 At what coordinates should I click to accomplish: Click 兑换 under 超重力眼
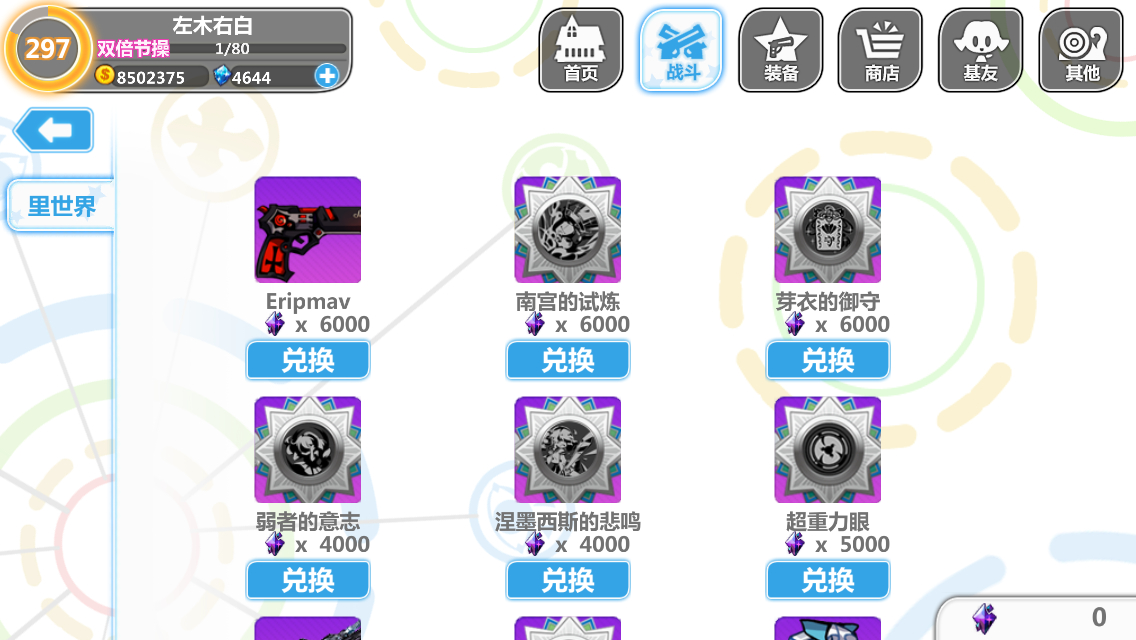(828, 580)
